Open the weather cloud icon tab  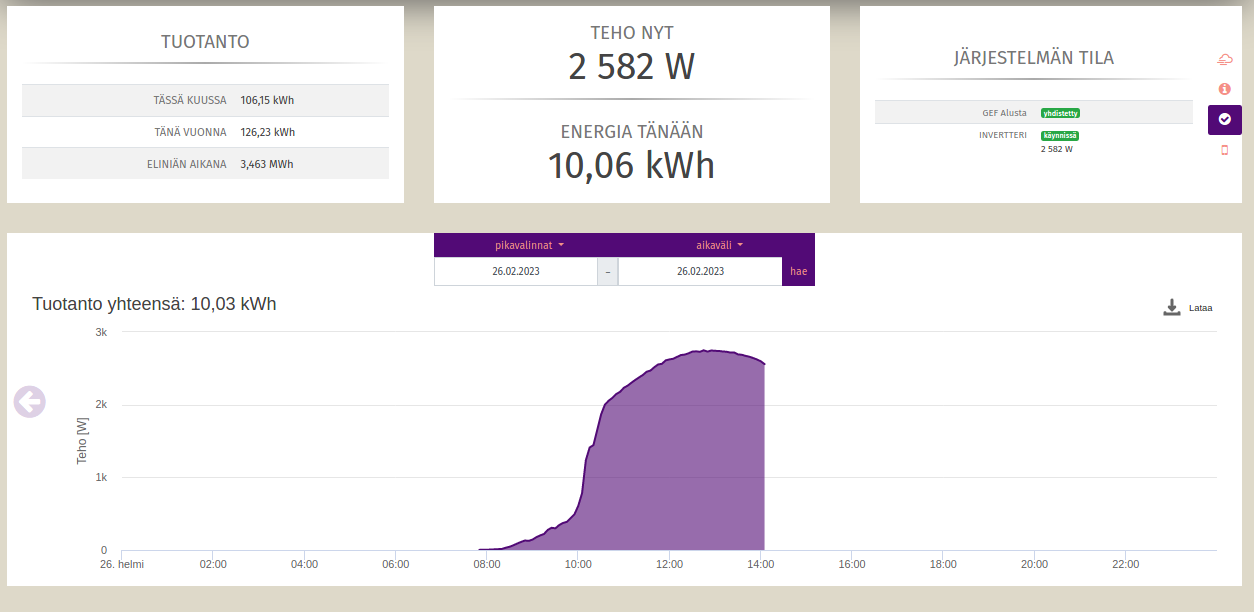(1224, 60)
